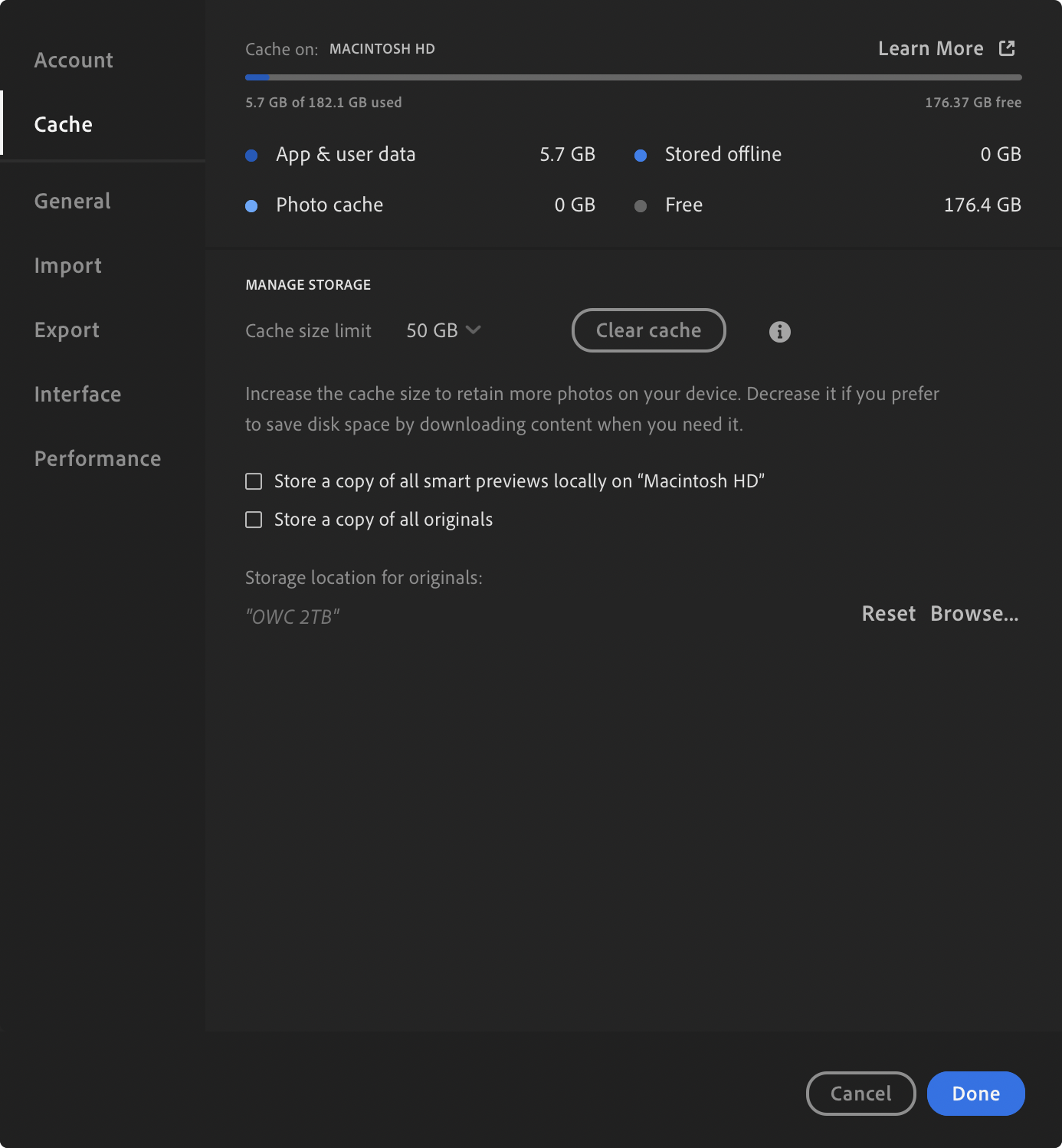Click the "176.37 GB free" text
This screenshot has height=1148, width=1062.
[973, 103]
